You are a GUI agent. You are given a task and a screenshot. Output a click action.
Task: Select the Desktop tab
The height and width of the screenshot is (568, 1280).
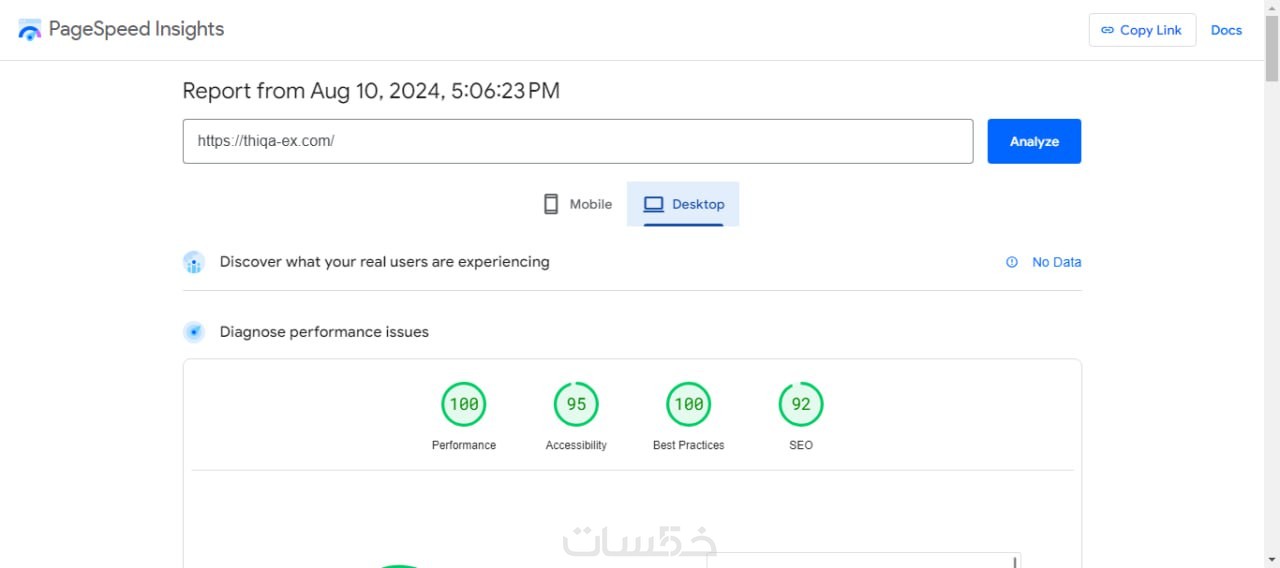(x=684, y=204)
